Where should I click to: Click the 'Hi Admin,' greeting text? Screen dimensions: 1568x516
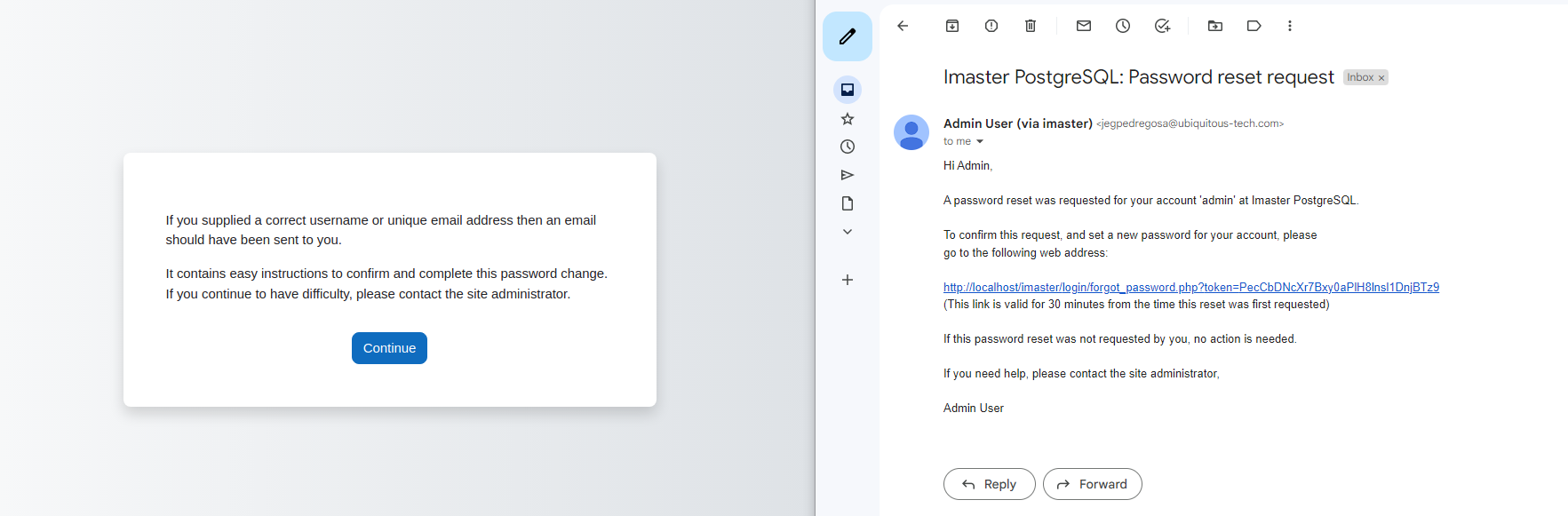pyautogui.click(x=967, y=165)
